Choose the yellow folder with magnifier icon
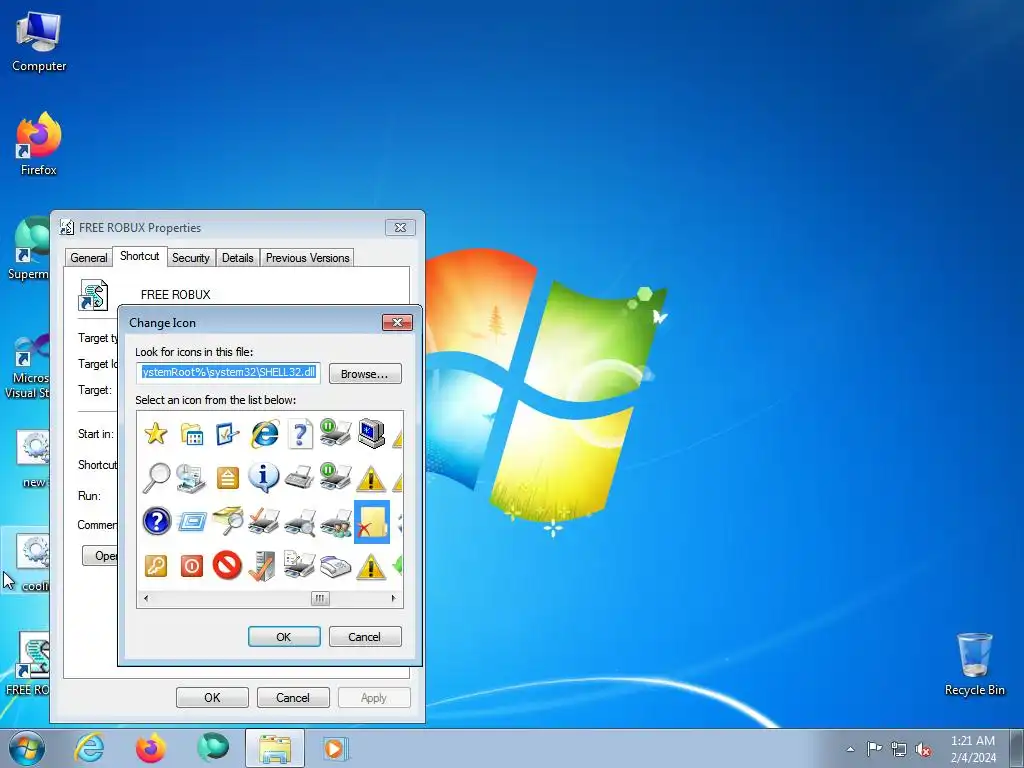This screenshot has width=1024, height=768. 227,521
